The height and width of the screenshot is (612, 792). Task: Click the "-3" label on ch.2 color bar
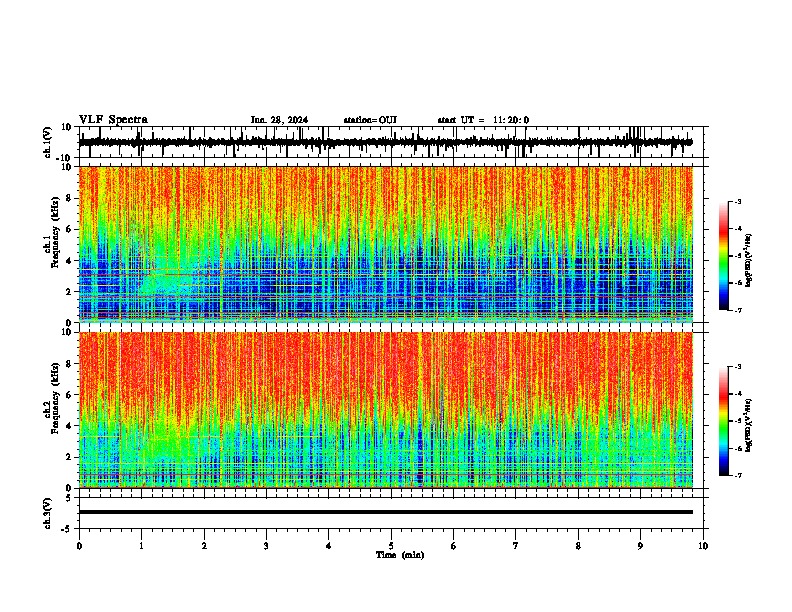pos(738,367)
